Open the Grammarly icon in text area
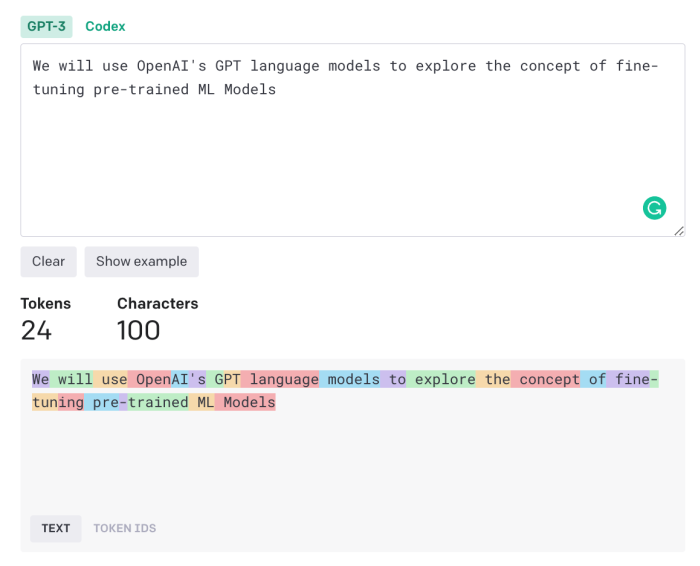The height and width of the screenshot is (566, 700). click(654, 208)
